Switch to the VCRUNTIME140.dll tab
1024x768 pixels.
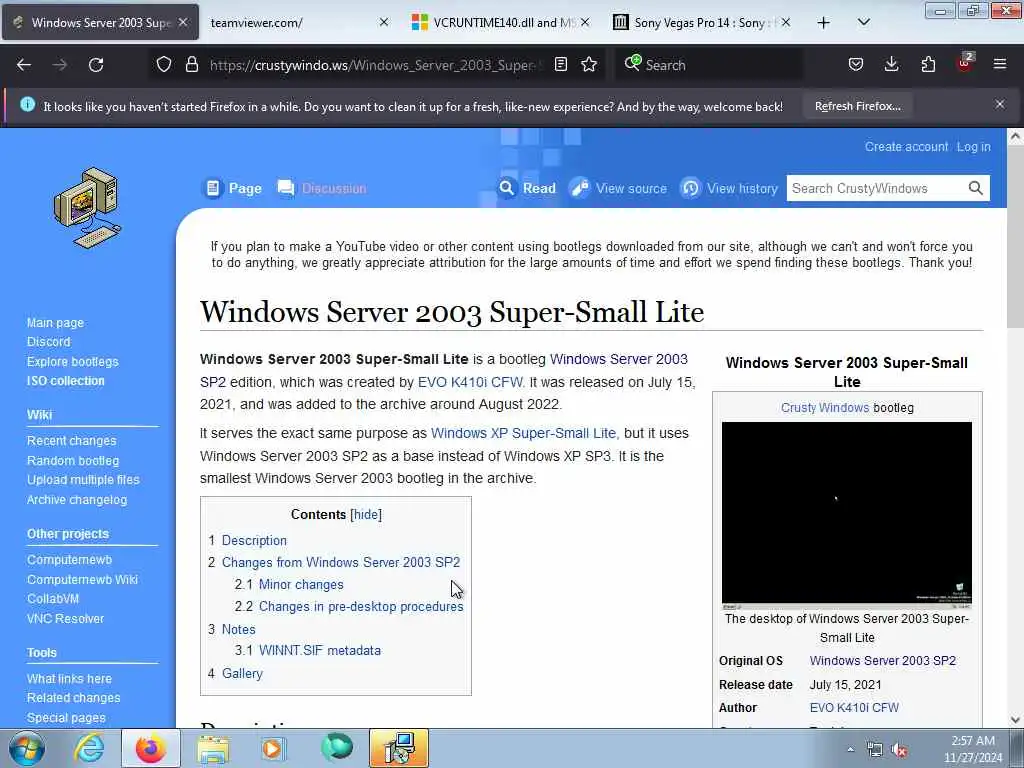500,23
